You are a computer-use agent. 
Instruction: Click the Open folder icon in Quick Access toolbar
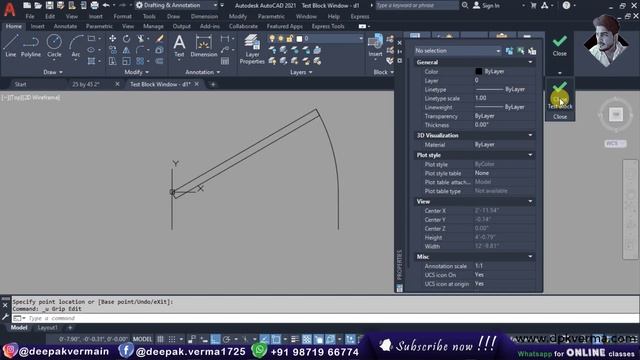(38, 5)
